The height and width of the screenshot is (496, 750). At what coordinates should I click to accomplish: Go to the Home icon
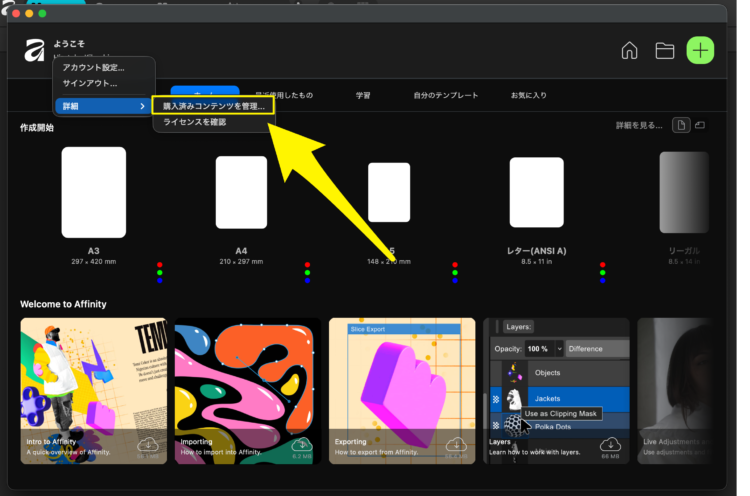click(x=629, y=50)
